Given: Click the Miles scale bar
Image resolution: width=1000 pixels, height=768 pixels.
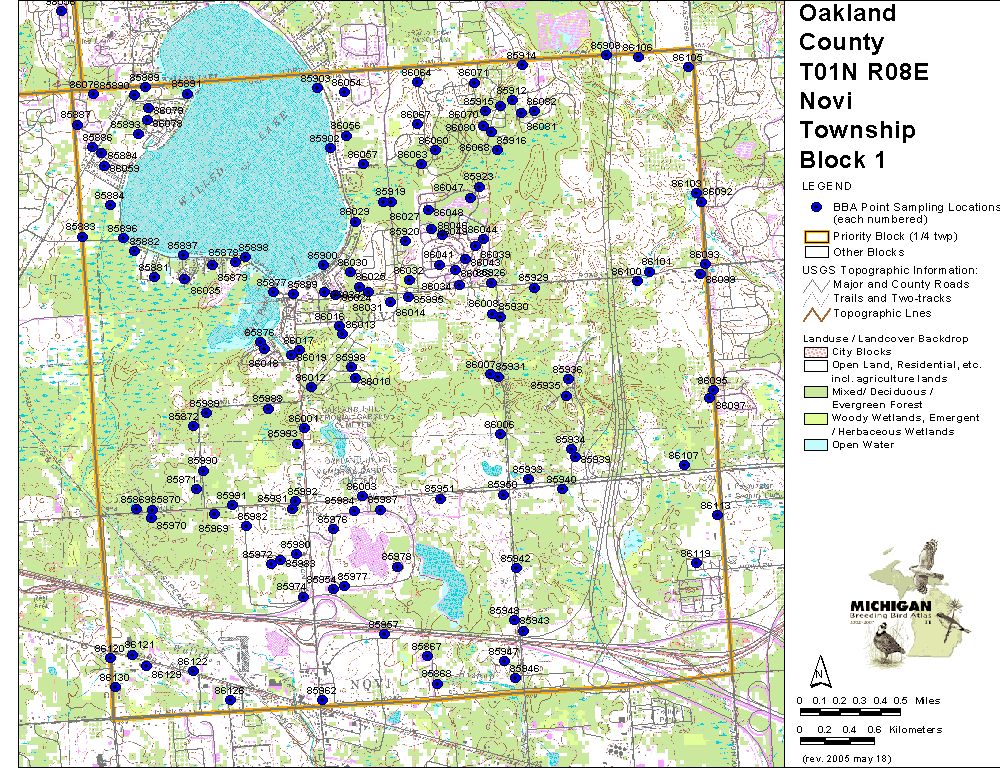Looking at the screenshot, I should point(850,712).
